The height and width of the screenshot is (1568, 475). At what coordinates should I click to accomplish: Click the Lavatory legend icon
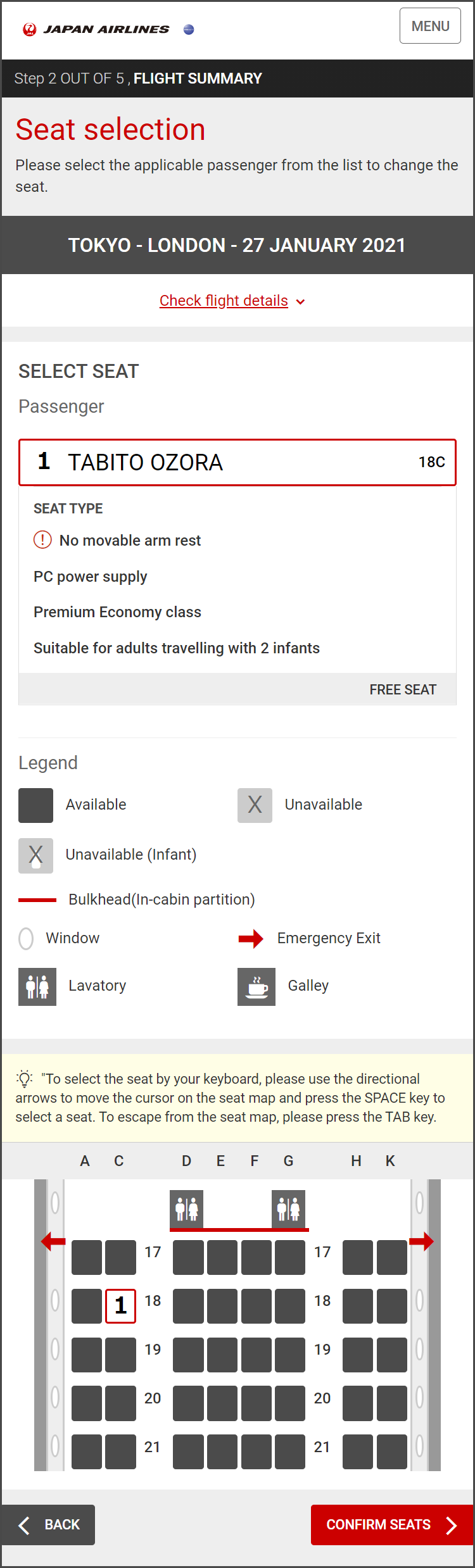coord(37,986)
